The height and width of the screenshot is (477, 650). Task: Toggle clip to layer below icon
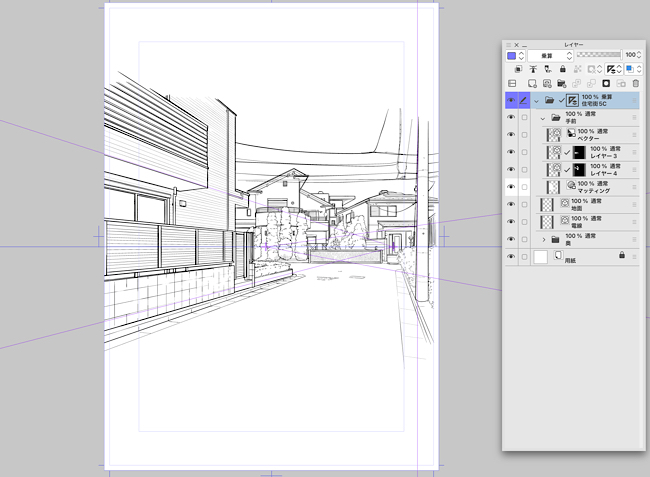pyautogui.click(x=518, y=69)
